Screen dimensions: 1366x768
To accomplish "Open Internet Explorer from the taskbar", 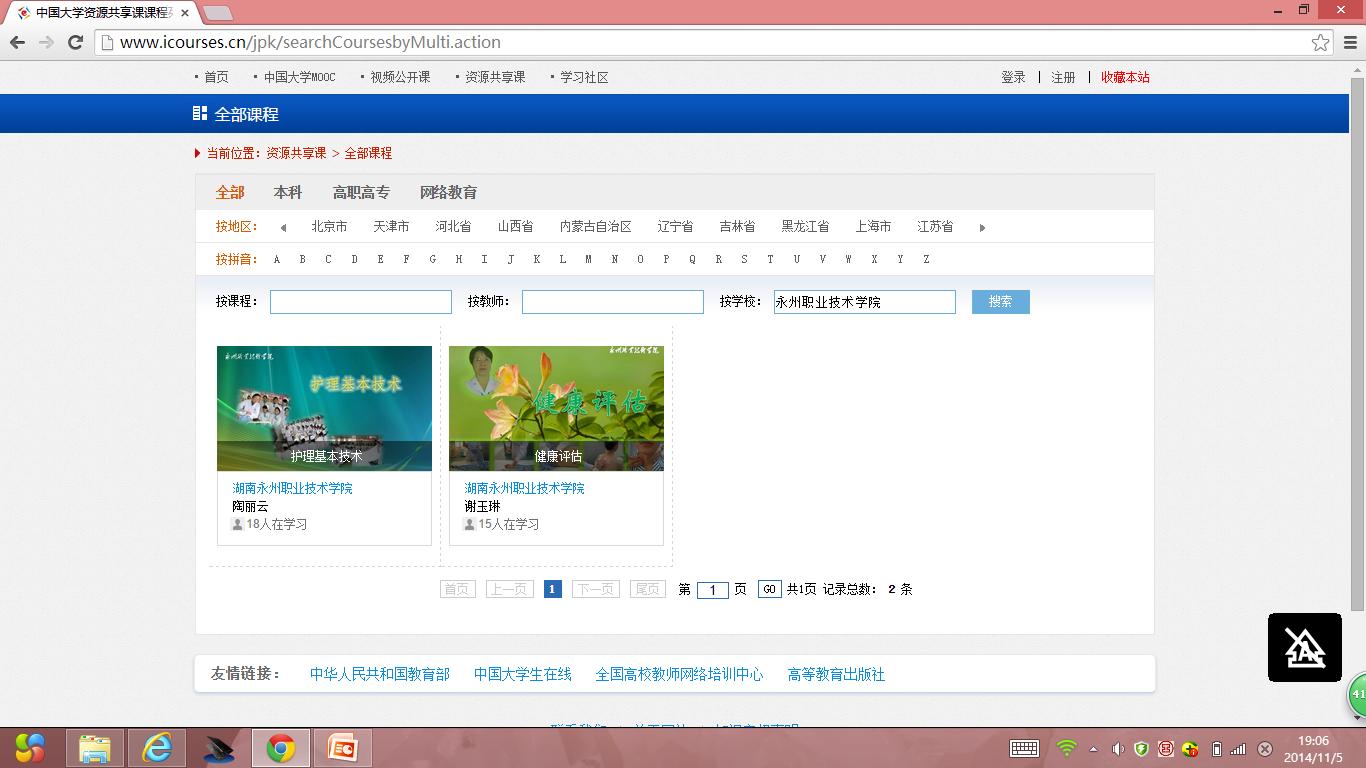I will click(157, 748).
